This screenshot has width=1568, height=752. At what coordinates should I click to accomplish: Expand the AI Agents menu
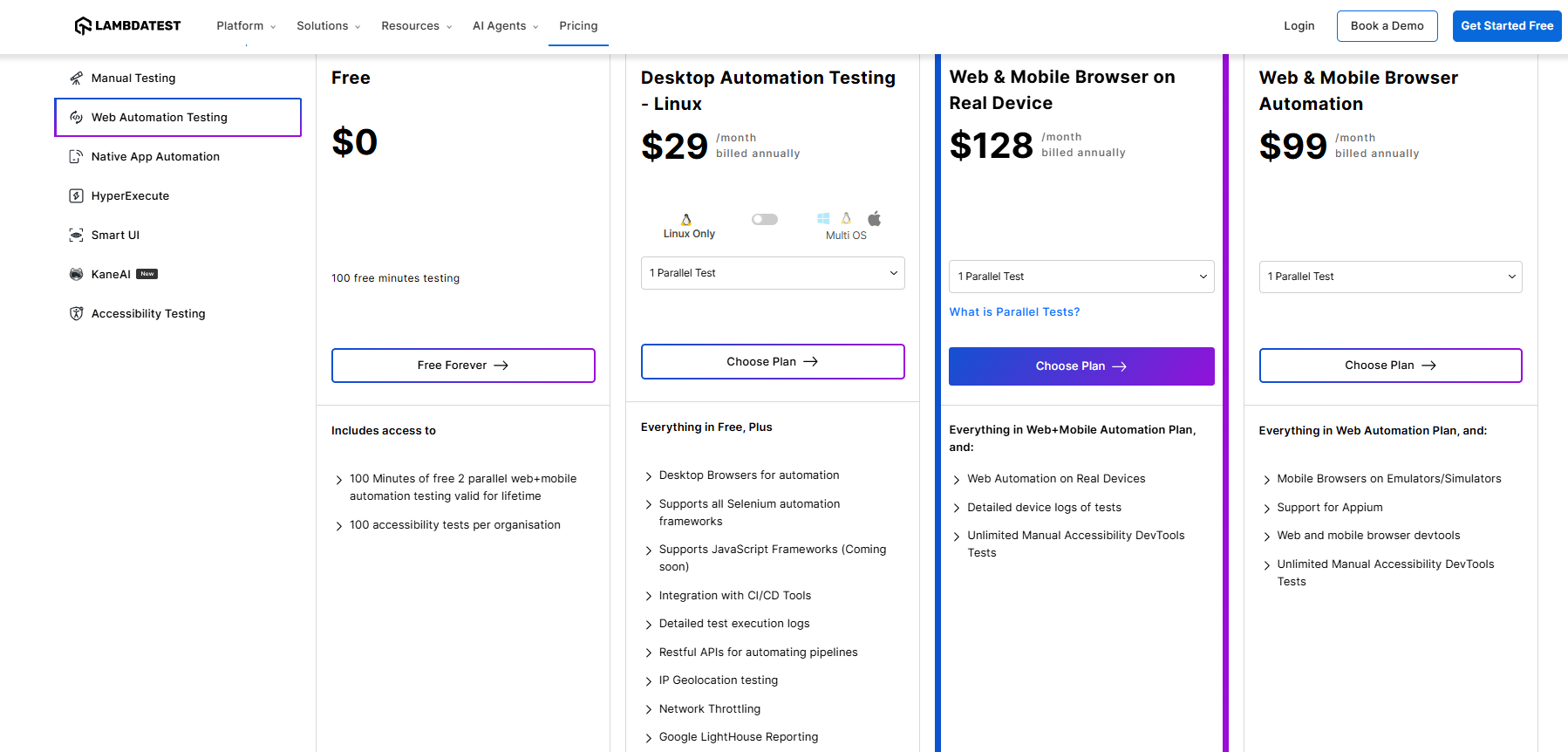pos(505,26)
